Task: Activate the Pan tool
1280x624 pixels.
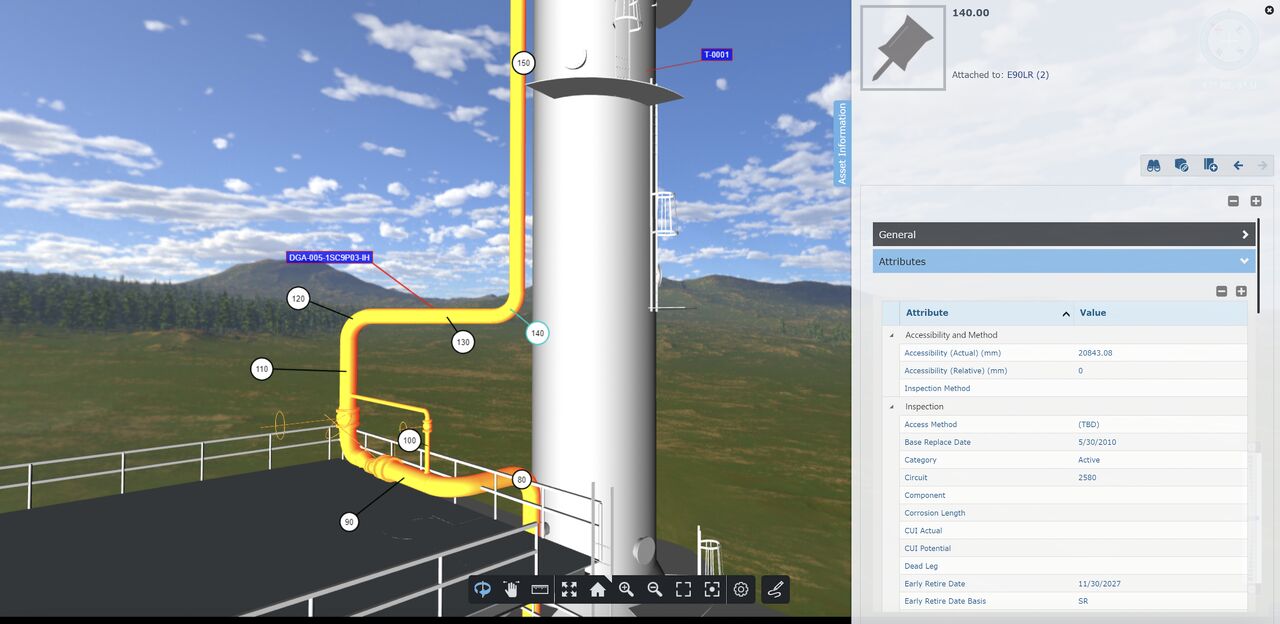Action: [x=511, y=589]
